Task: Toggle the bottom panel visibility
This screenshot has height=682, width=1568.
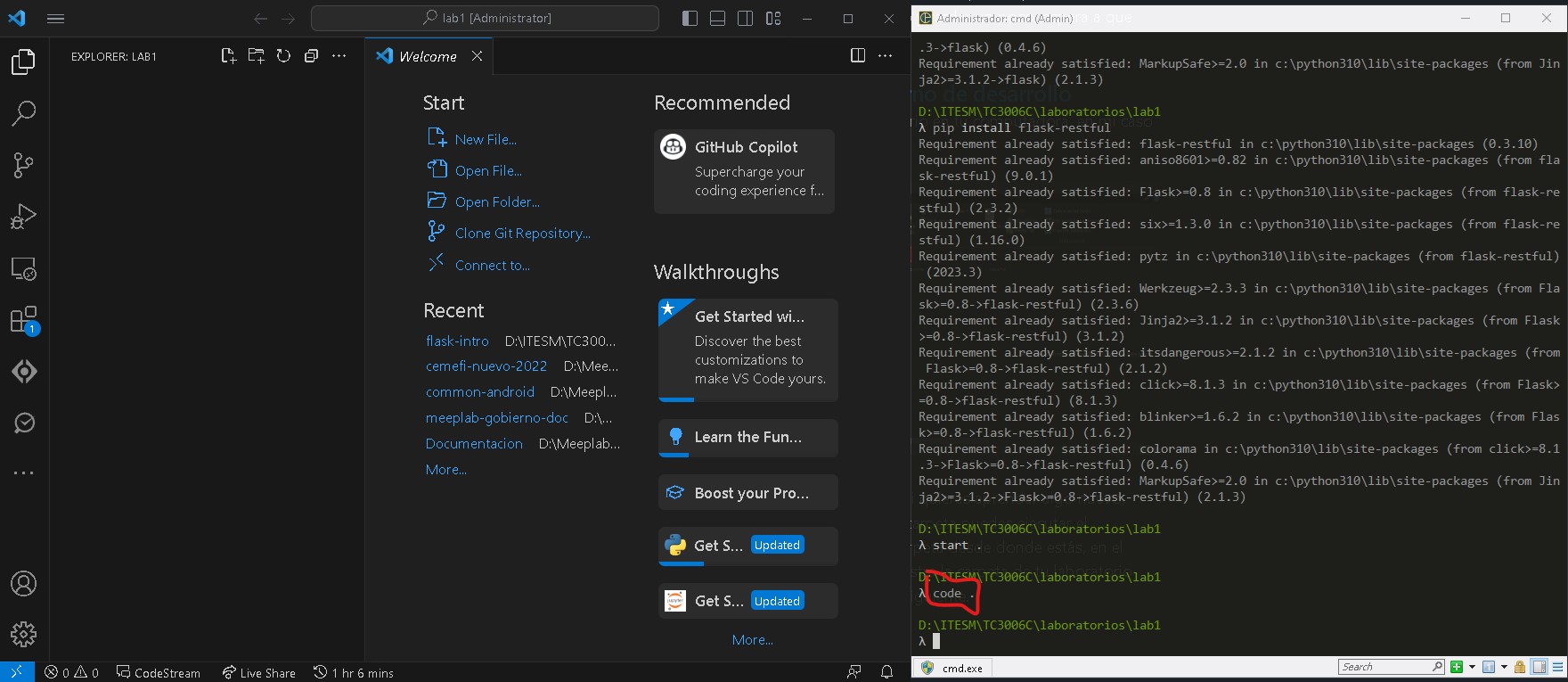Action: pos(717,19)
